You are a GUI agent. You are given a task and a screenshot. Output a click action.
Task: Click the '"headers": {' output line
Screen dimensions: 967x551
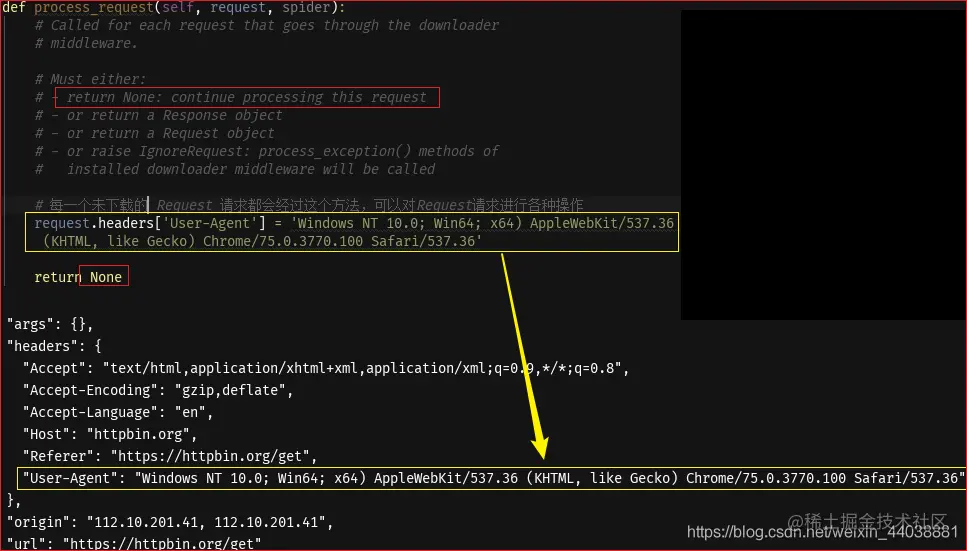tap(54, 346)
